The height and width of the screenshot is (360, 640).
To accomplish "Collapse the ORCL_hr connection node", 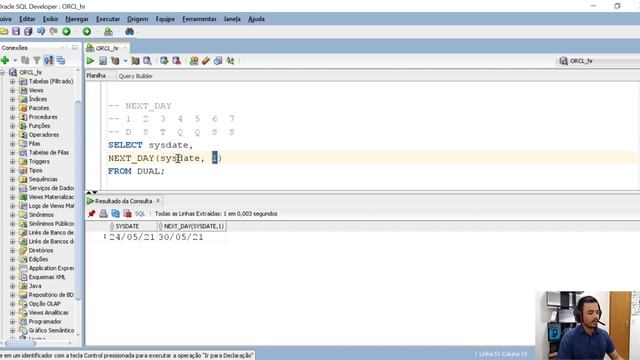I will coord(2,72).
